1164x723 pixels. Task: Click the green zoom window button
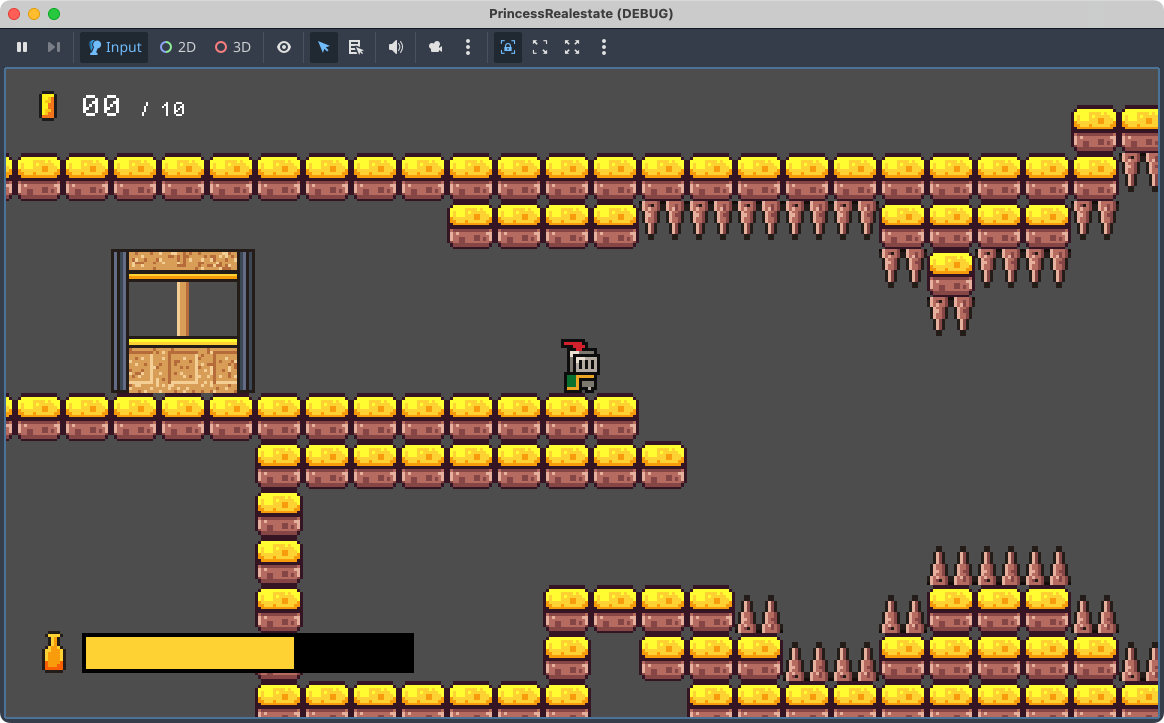54,14
